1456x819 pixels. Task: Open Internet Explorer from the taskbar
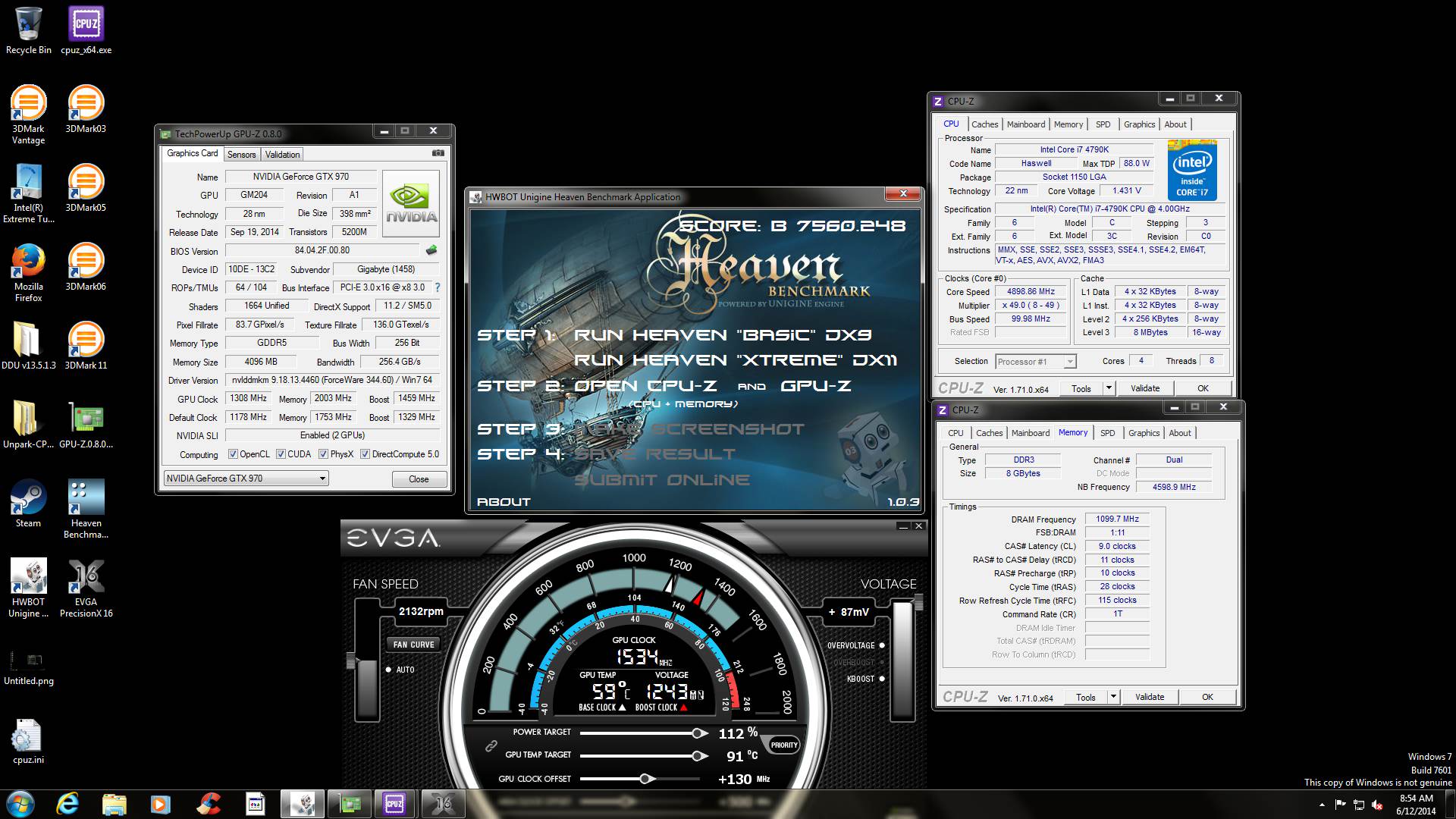[x=68, y=804]
